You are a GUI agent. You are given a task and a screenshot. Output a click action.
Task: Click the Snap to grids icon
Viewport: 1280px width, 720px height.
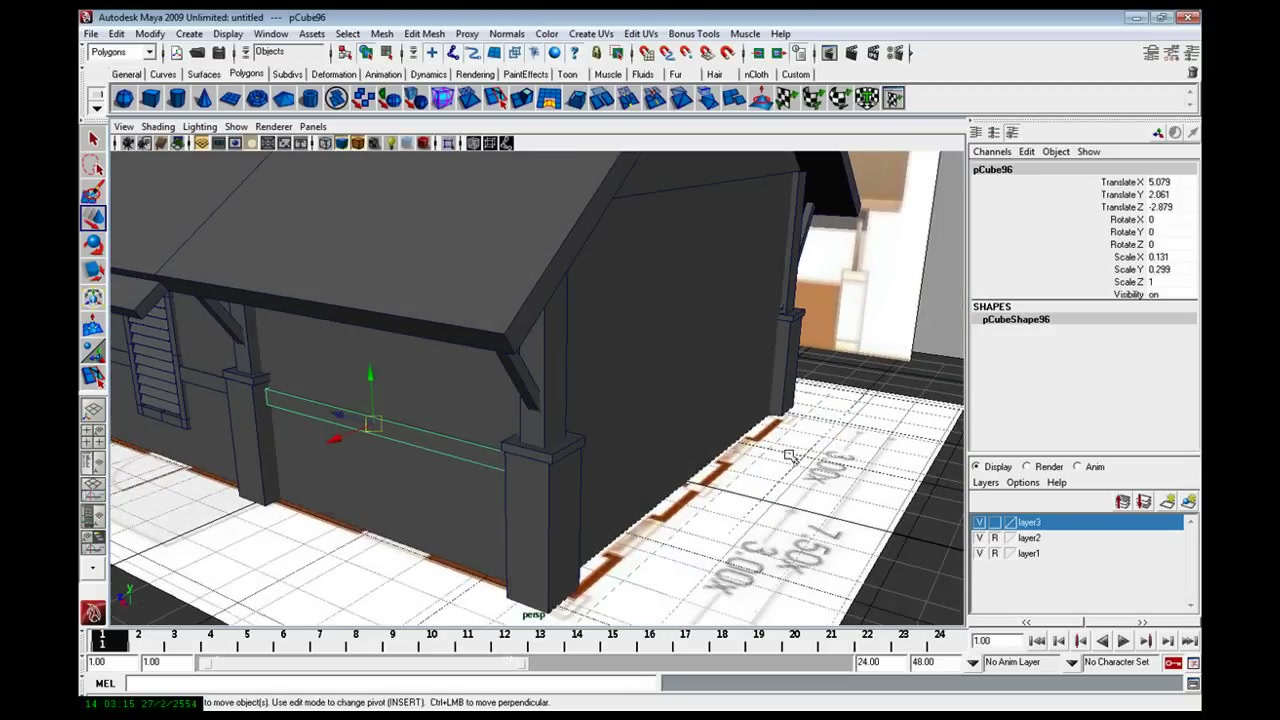point(647,53)
